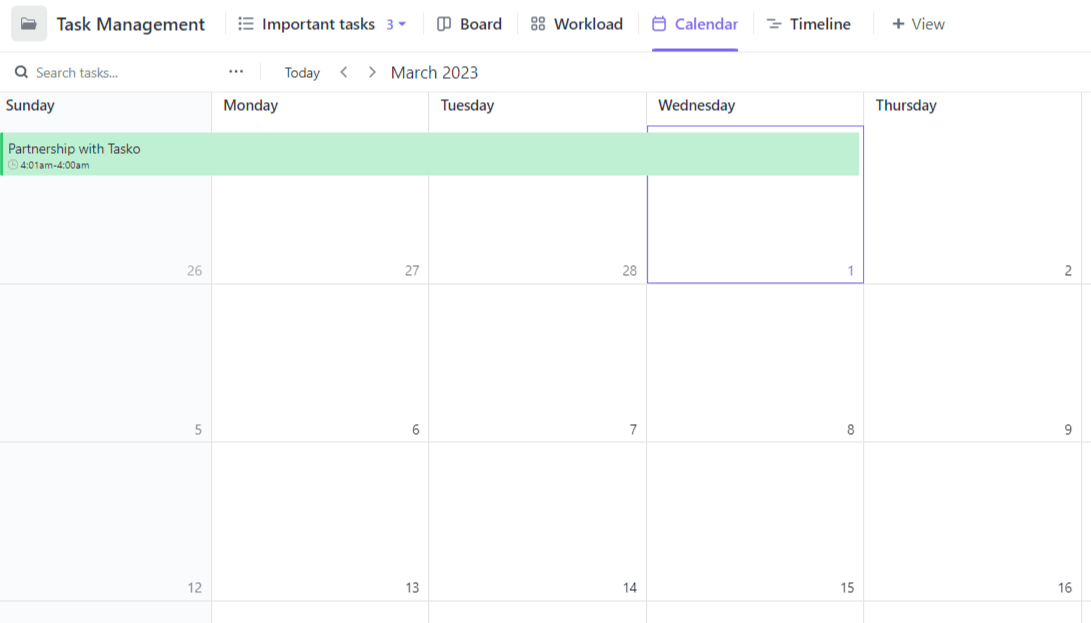Open the three-dot more options menu
The width and height of the screenshot is (1091, 623).
pos(236,72)
